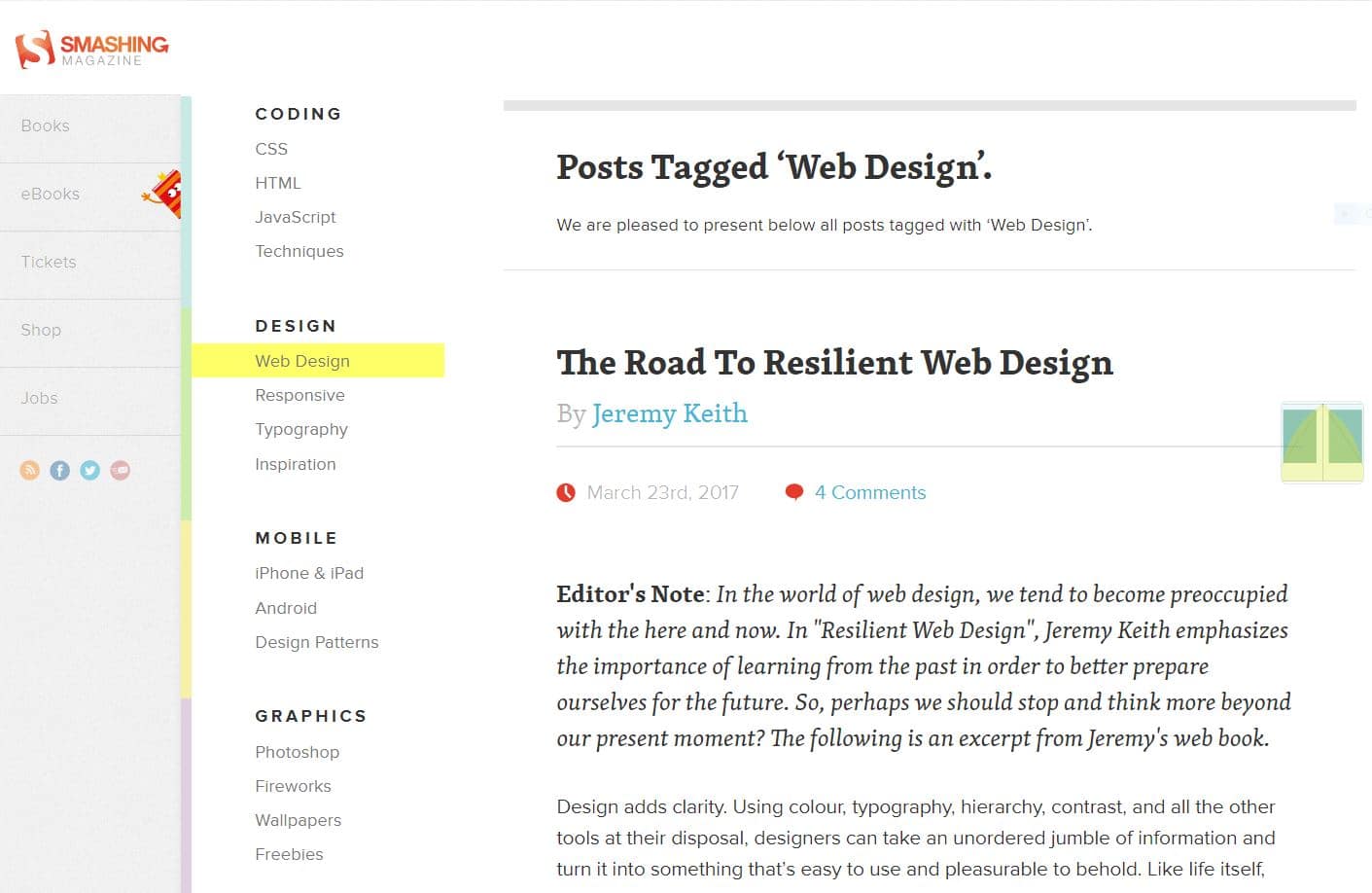Open the RSS feed icon
This screenshot has width=1372, height=893.
pyautogui.click(x=30, y=471)
